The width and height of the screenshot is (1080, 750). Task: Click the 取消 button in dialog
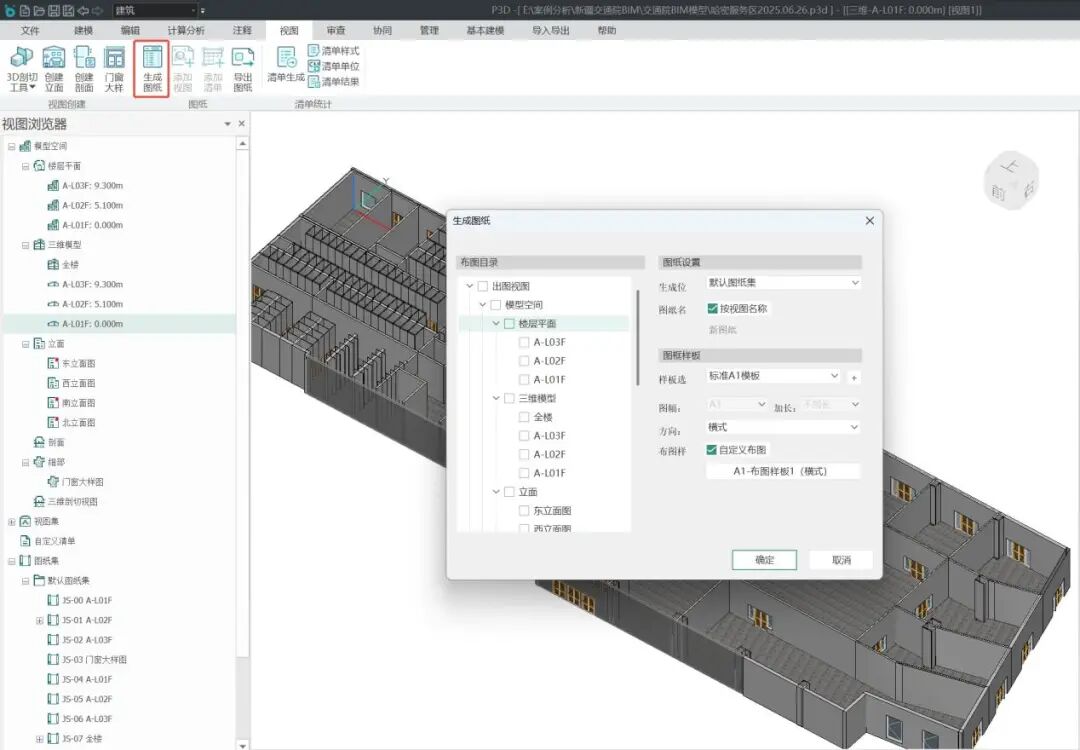coord(841,560)
